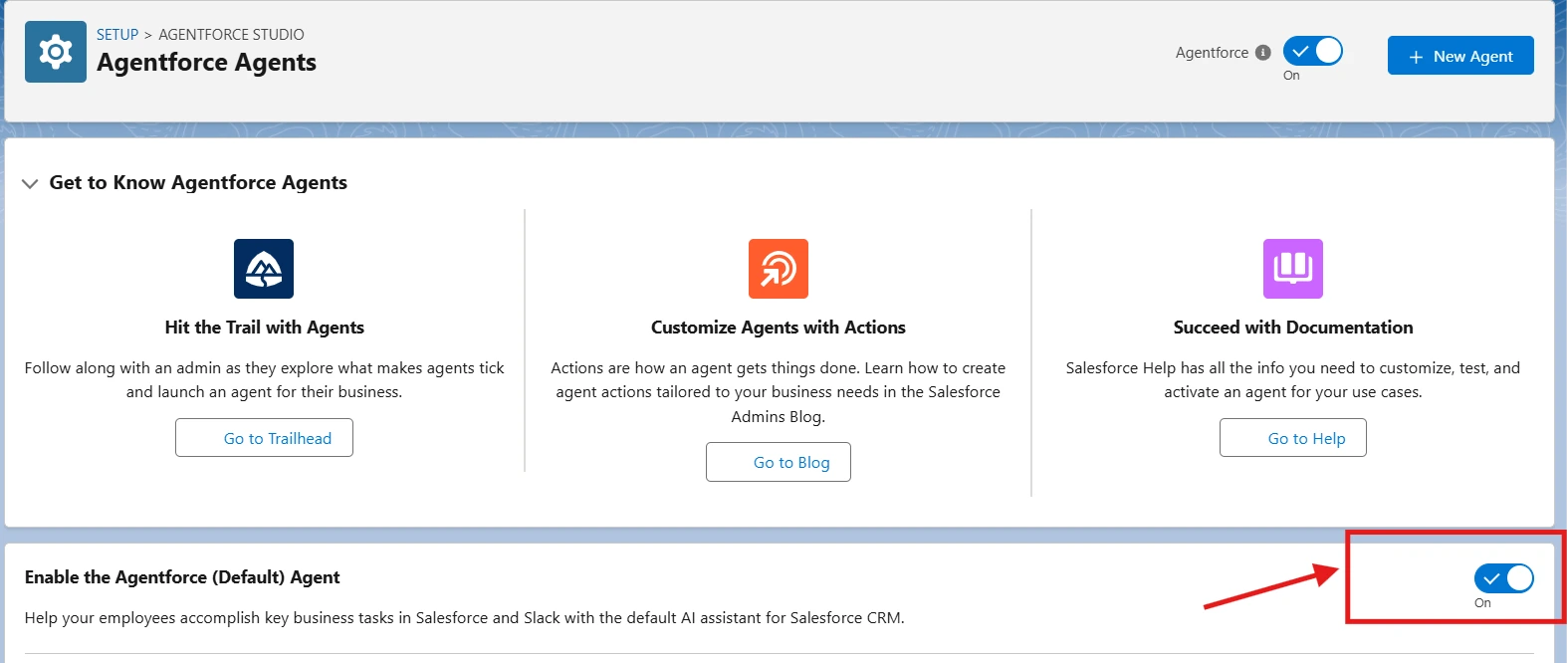Viewport: 1568px width, 663px height.
Task: Click the Trailhead mountain icon
Action: tap(264, 269)
